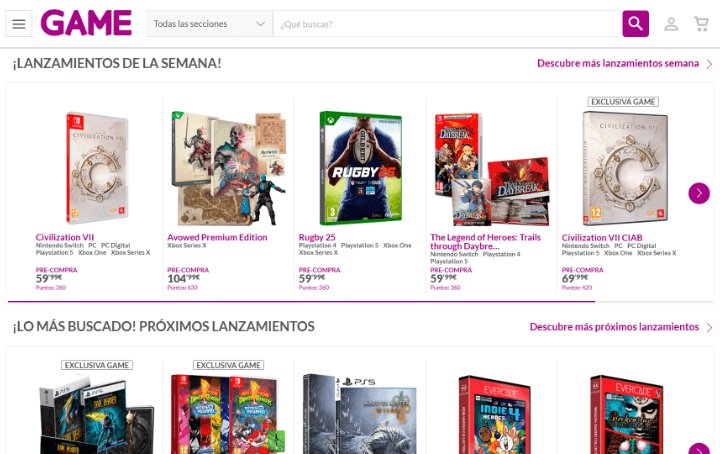Click the GAME logo
720x454 pixels.
point(86,23)
